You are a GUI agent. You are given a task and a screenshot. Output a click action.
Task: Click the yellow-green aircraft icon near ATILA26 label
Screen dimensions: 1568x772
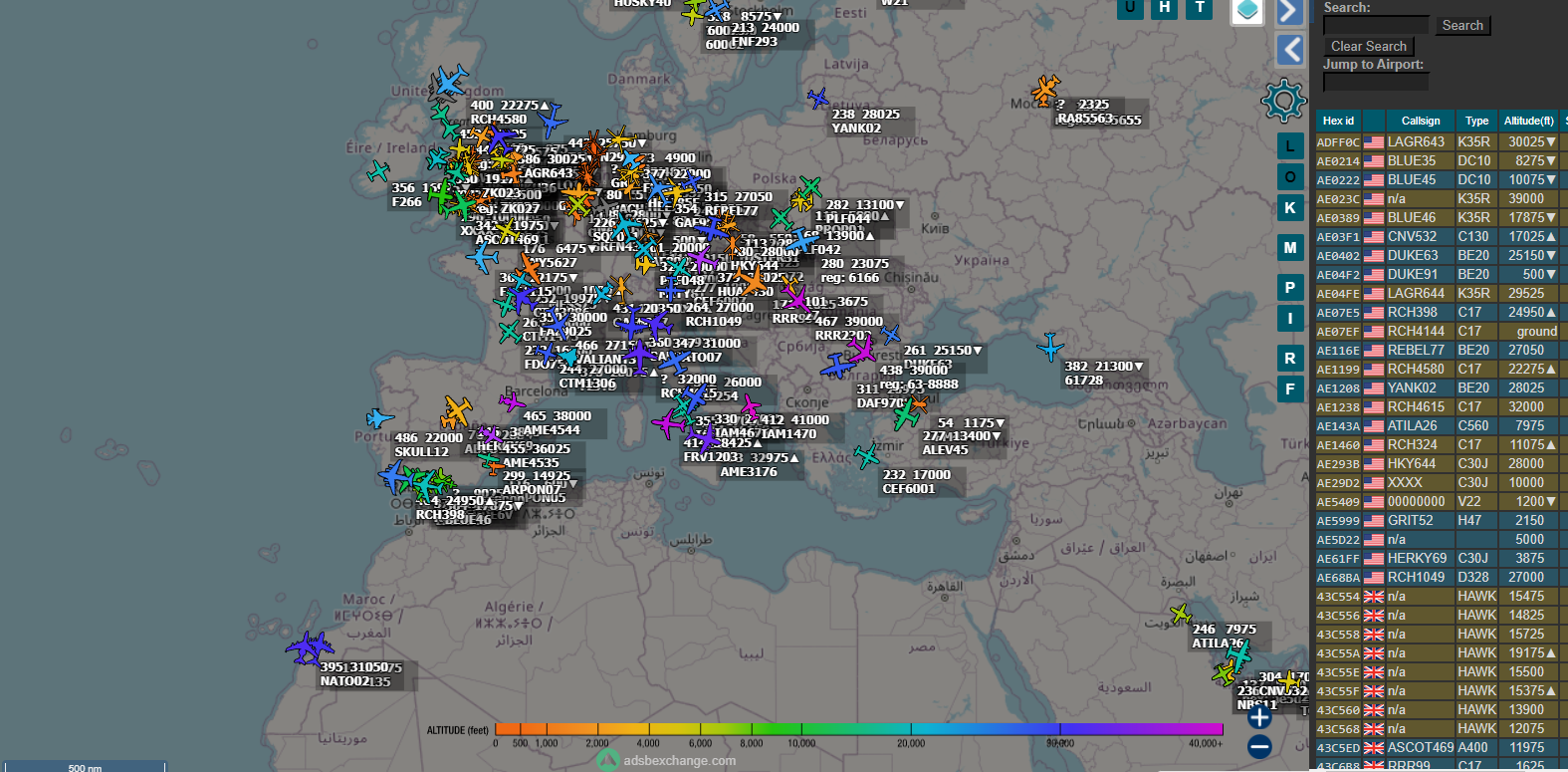[x=1181, y=614]
